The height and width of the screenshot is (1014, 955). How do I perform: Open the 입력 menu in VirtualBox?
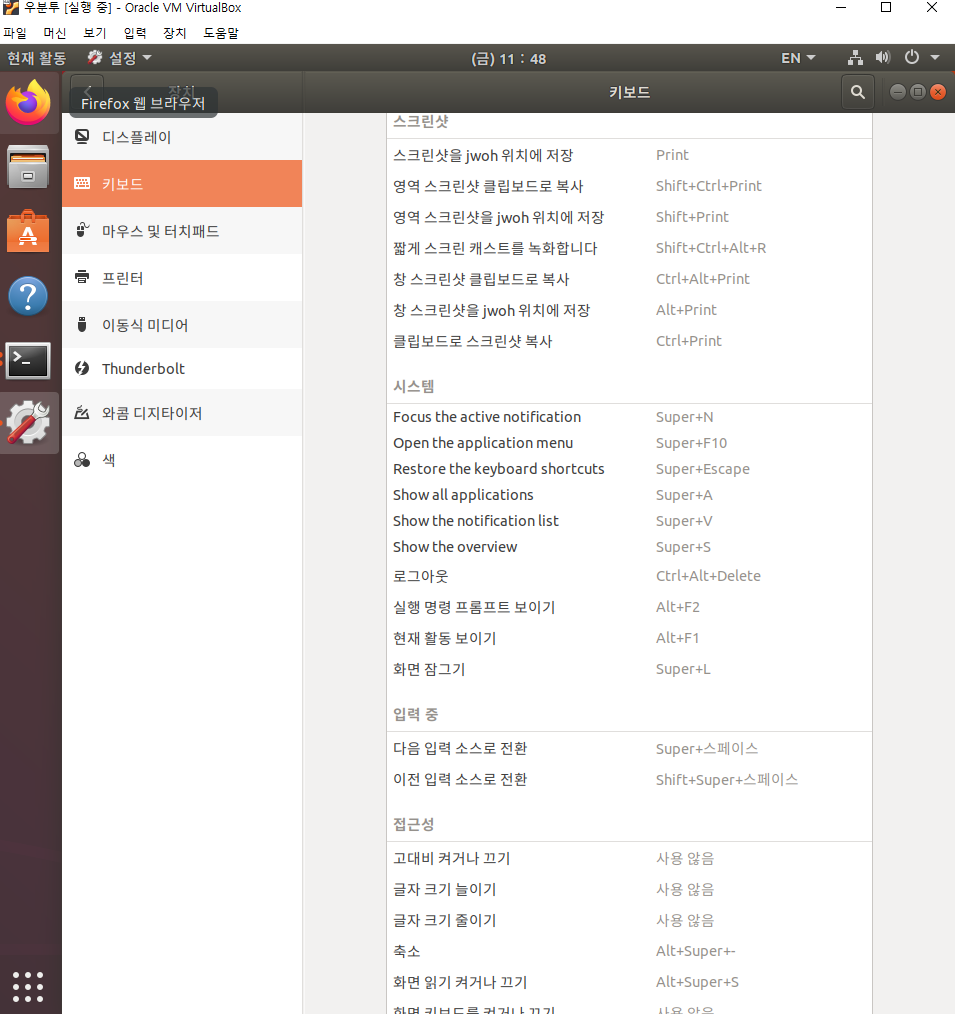[x=135, y=33]
